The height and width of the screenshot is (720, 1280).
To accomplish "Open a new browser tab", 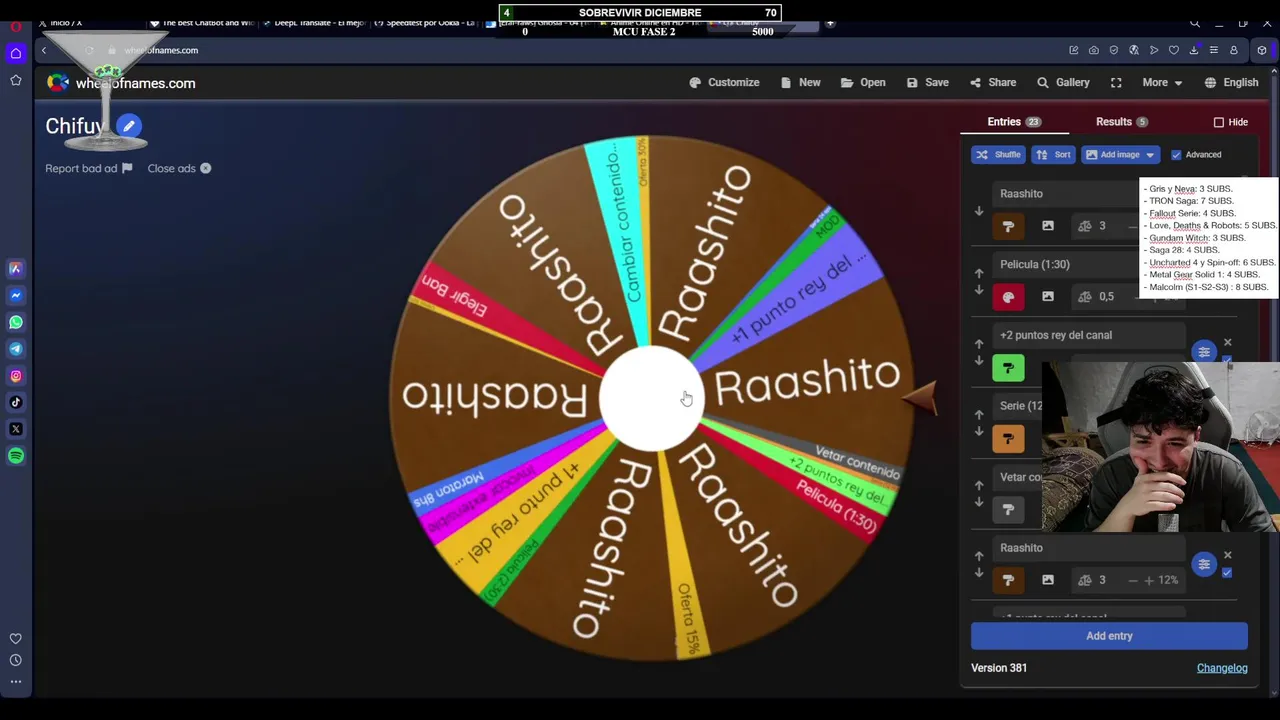I will click(830, 22).
